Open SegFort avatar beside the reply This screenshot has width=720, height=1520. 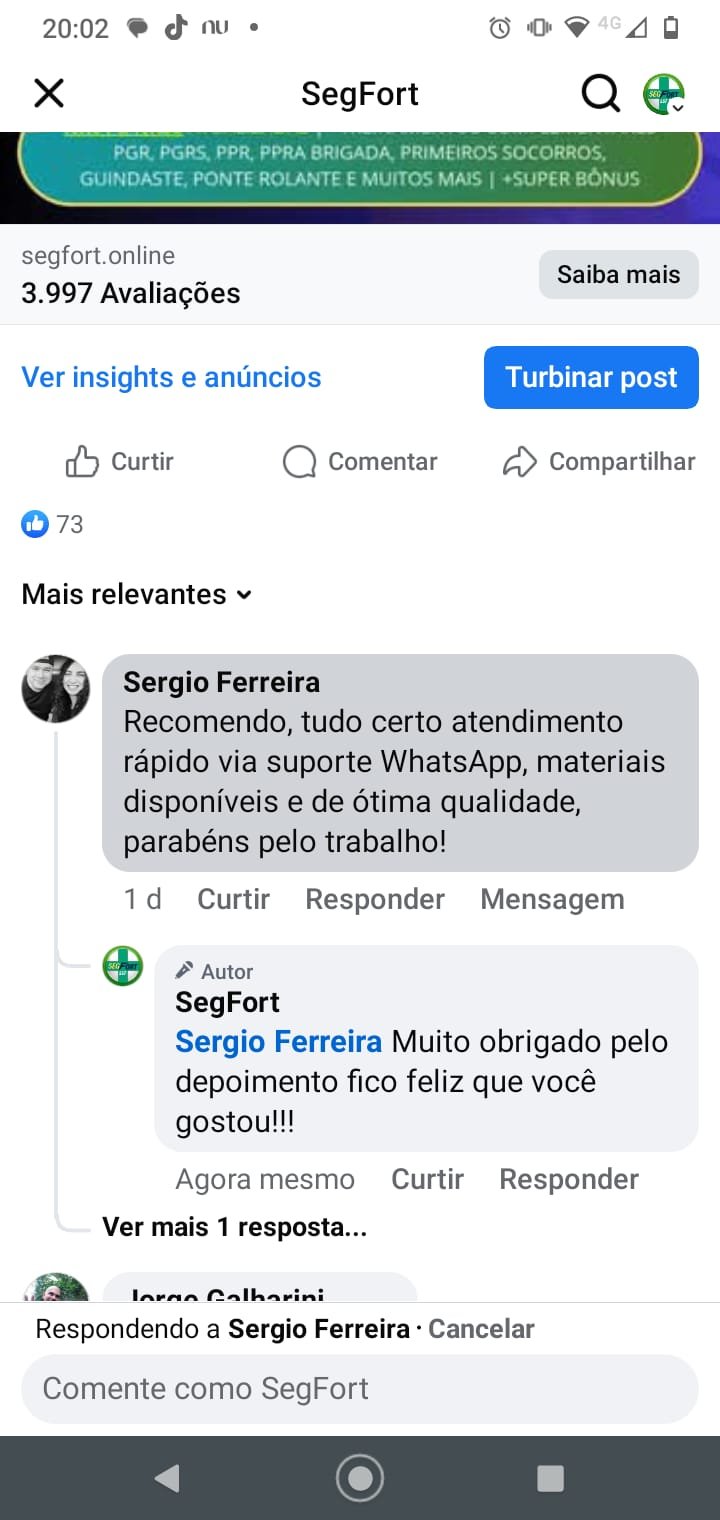[123, 966]
